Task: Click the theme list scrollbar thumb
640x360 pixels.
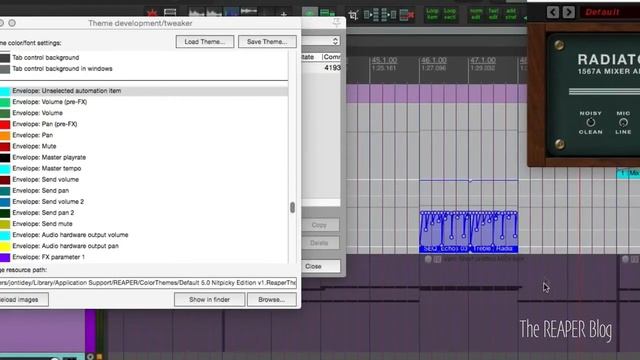Action: point(292,207)
